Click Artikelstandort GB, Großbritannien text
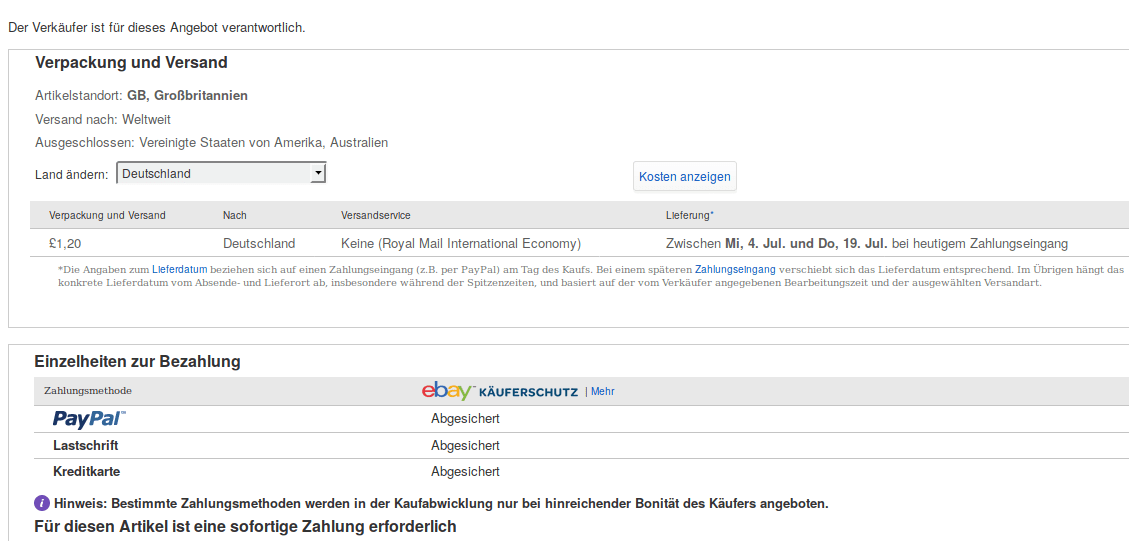The image size is (1129, 541). click(141, 95)
